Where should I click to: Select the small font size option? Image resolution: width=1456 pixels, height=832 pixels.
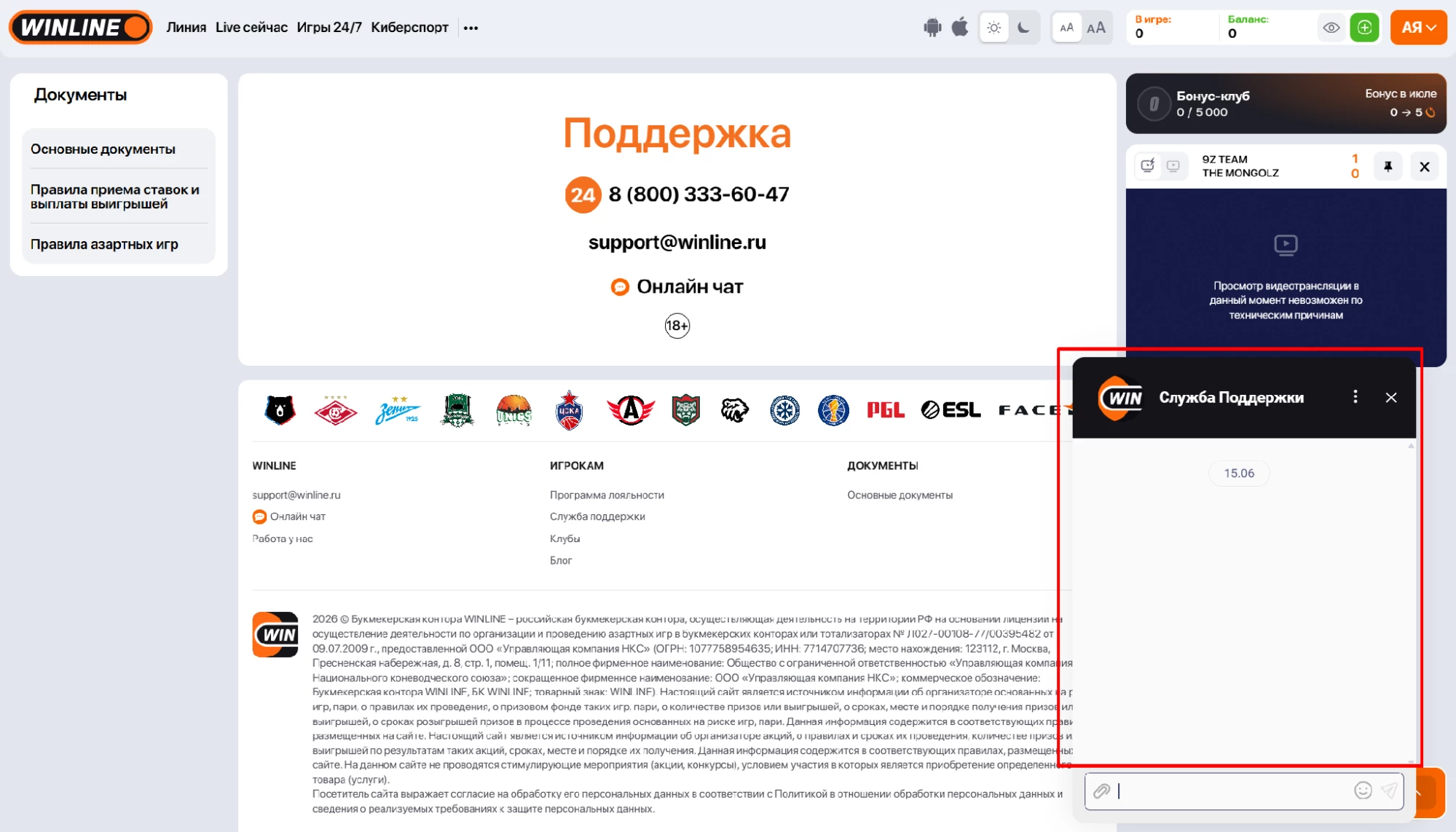(x=1066, y=28)
